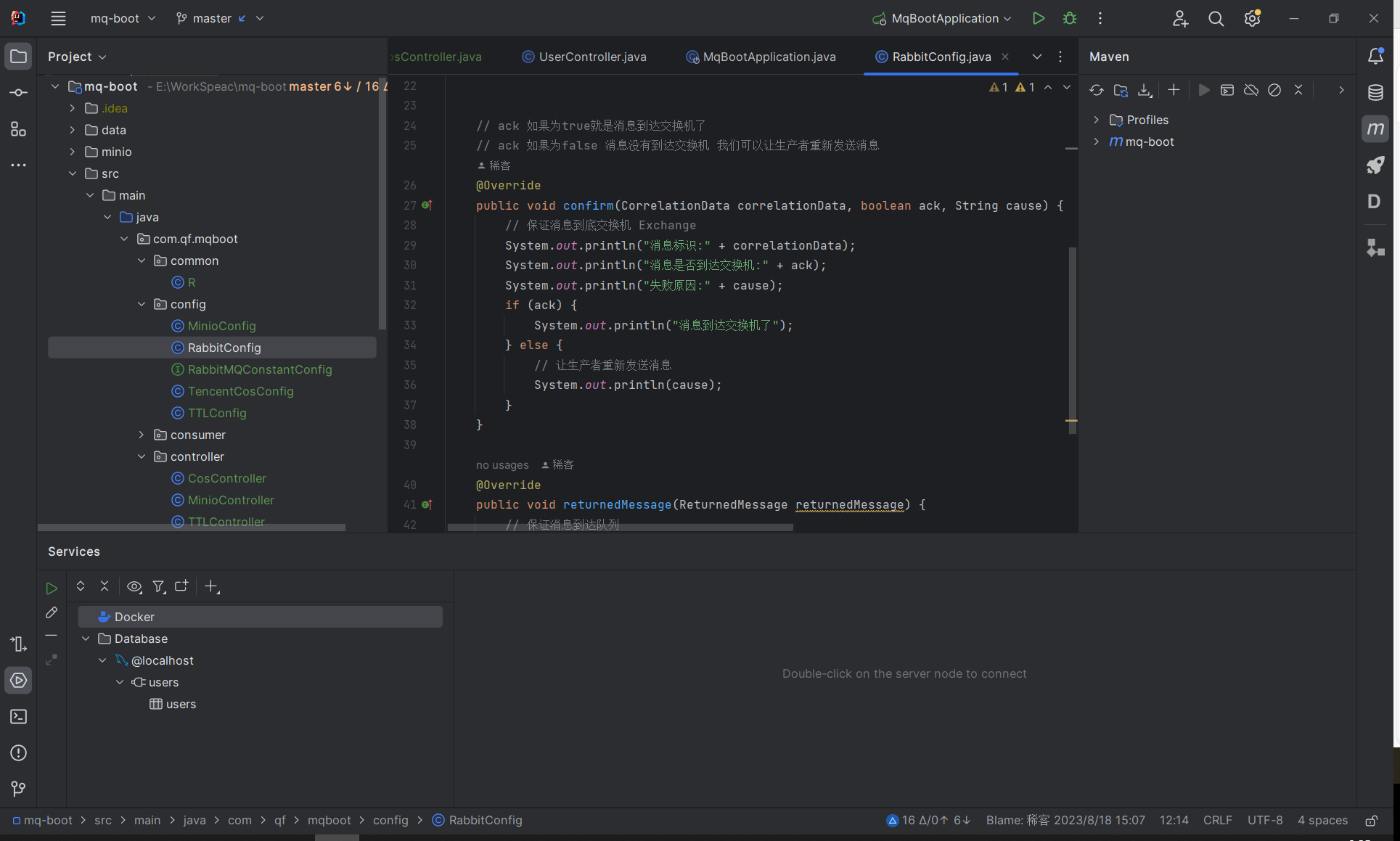The height and width of the screenshot is (841, 1400).
Task: Expand mq-boot in the Maven panel
Action: tap(1097, 142)
